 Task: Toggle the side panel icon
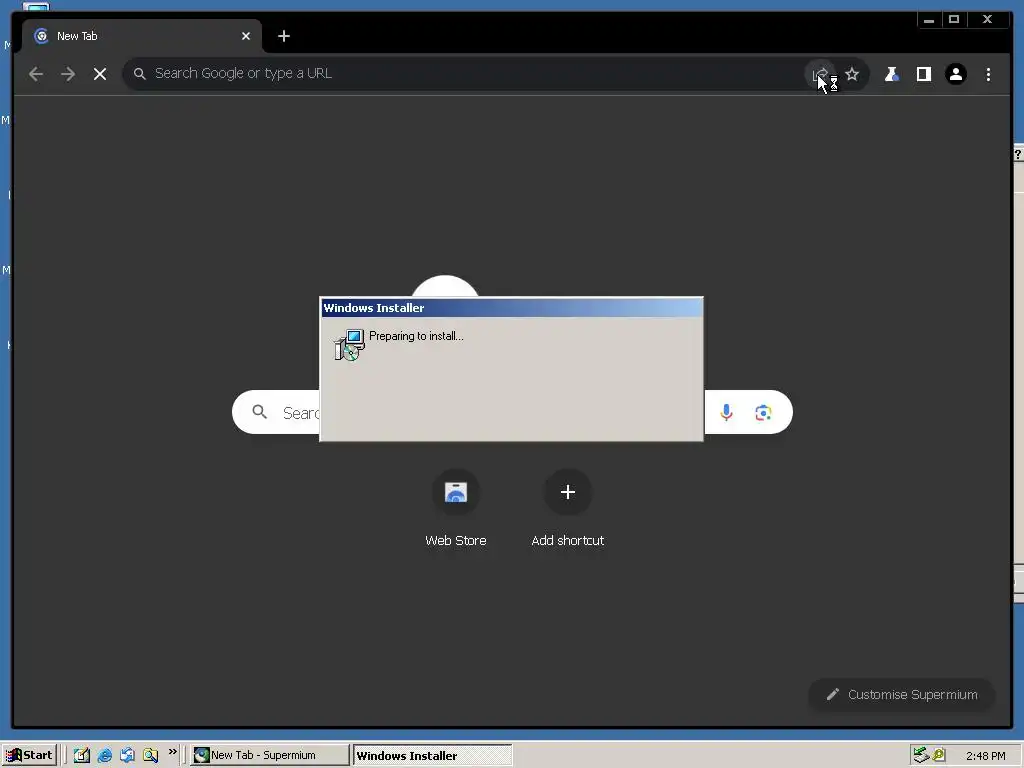[923, 74]
